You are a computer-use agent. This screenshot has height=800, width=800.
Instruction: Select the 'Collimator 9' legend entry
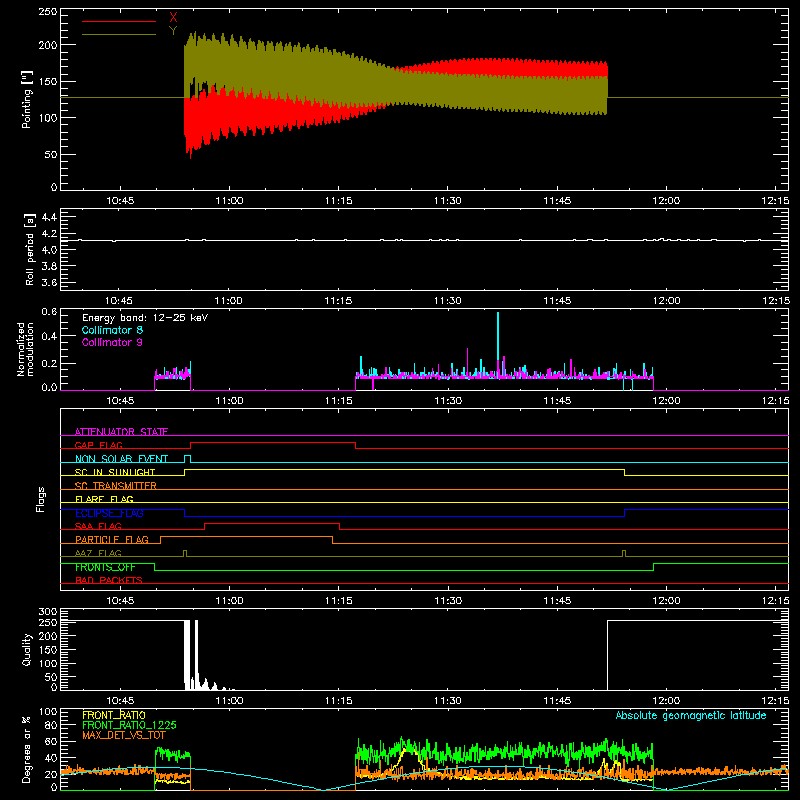pyautogui.click(x=112, y=342)
